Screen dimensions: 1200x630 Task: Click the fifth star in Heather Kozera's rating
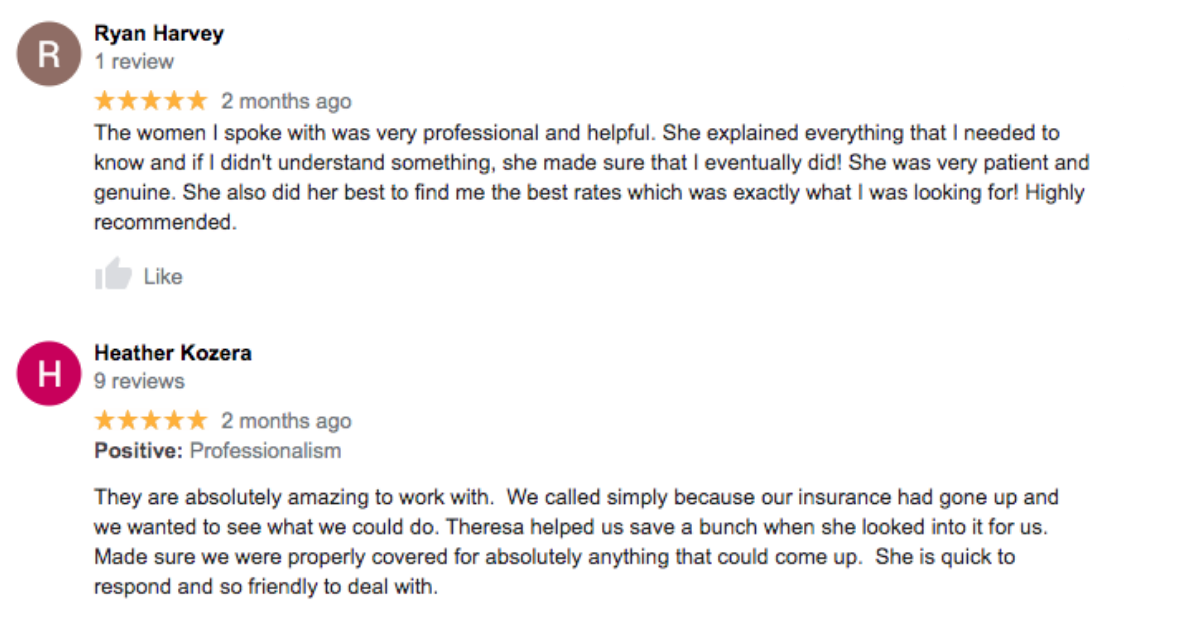(x=197, y=421)
